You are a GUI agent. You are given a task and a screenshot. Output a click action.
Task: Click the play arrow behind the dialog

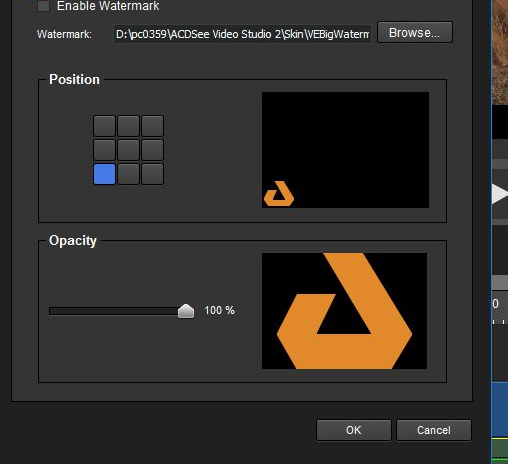[x=500, y=194]
